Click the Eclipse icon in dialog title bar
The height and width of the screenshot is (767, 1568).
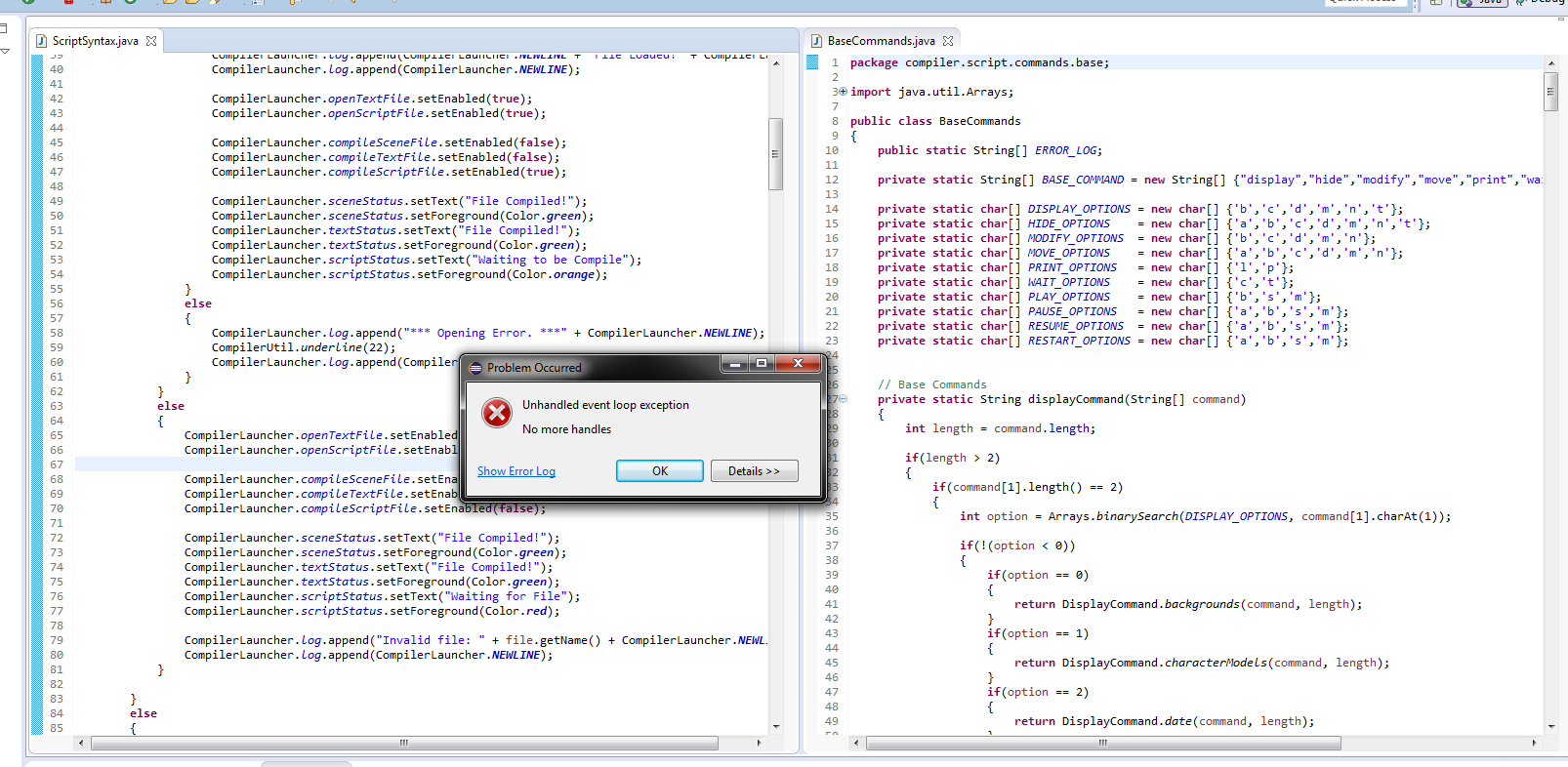[475, 368]
